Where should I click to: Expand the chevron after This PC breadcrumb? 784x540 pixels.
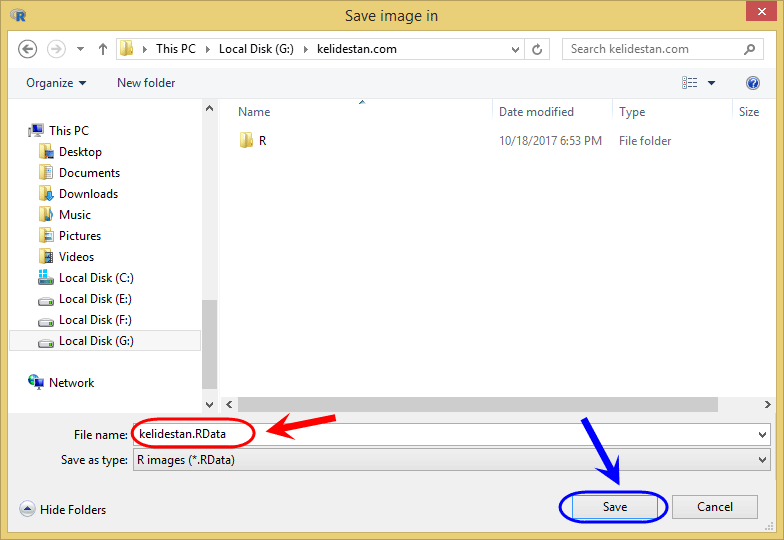click(208, 49)
